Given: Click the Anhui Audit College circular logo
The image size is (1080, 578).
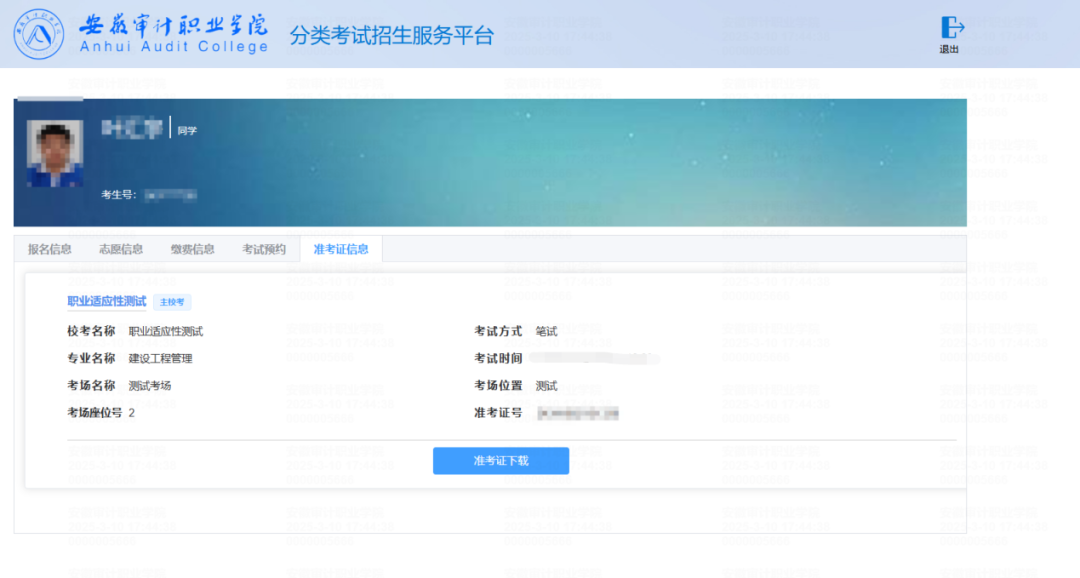Looking at the screenshot, I should click(38, 34).
